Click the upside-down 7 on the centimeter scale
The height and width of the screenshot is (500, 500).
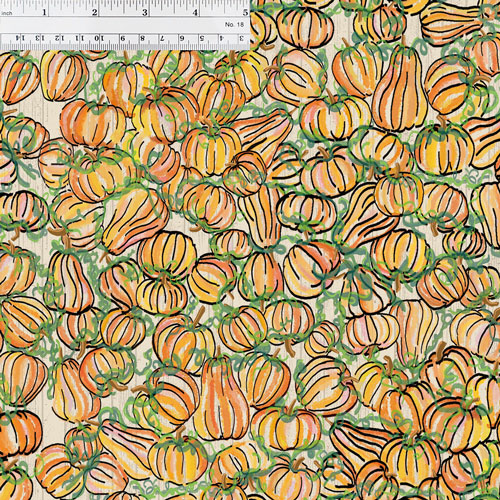coord(162,38)
